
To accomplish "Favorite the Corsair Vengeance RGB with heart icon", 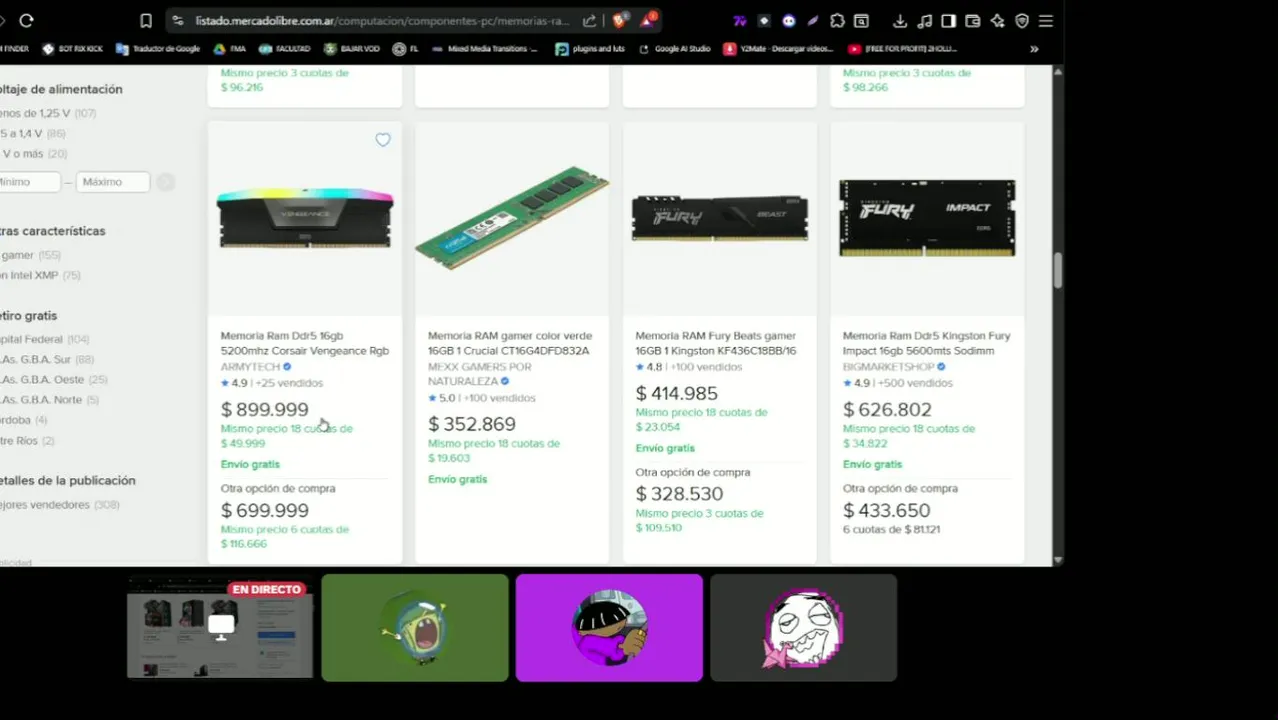I will (383, 140).
